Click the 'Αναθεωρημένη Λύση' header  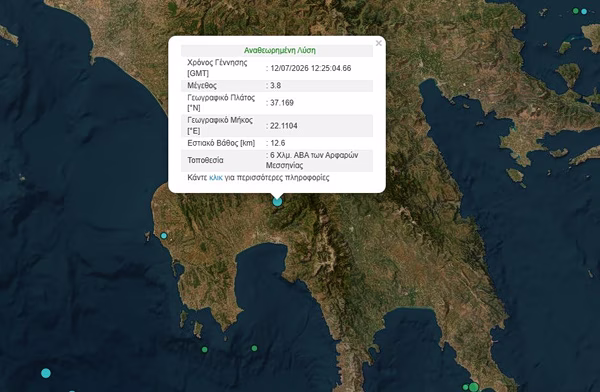coord(280,51)
